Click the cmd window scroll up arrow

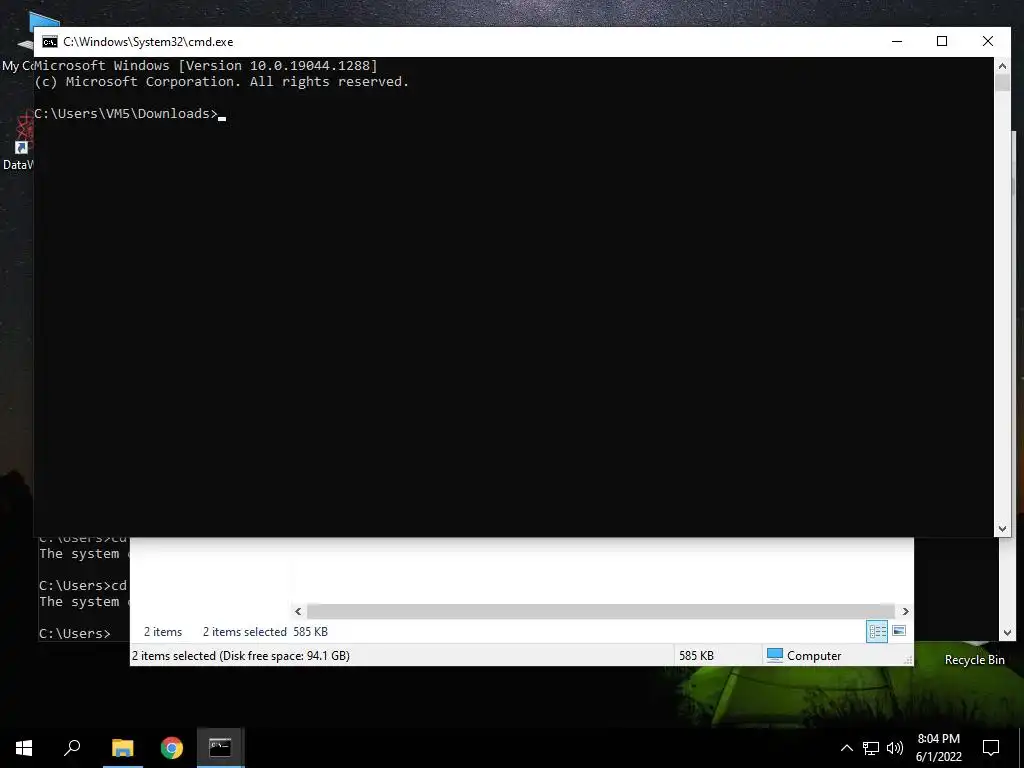pos(1002,66)
